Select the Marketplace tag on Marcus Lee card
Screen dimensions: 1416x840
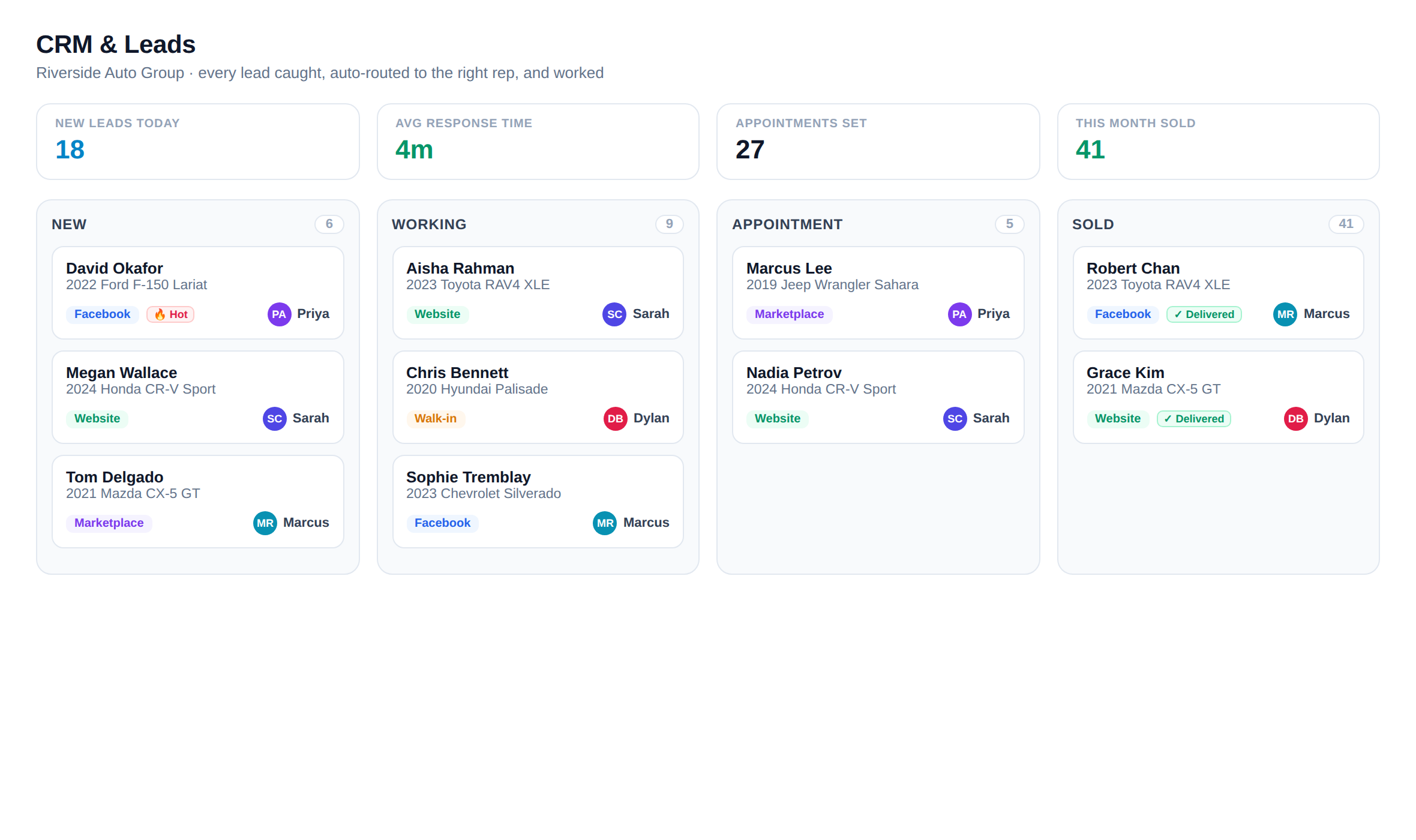[789, 314]
